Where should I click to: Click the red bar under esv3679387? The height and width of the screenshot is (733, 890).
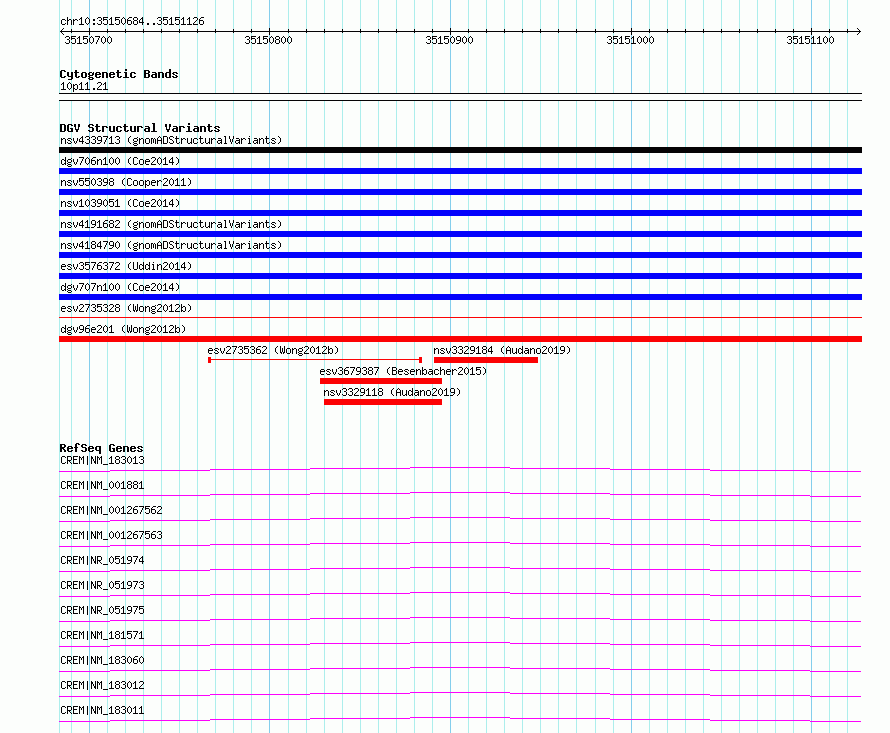point(381,381)
